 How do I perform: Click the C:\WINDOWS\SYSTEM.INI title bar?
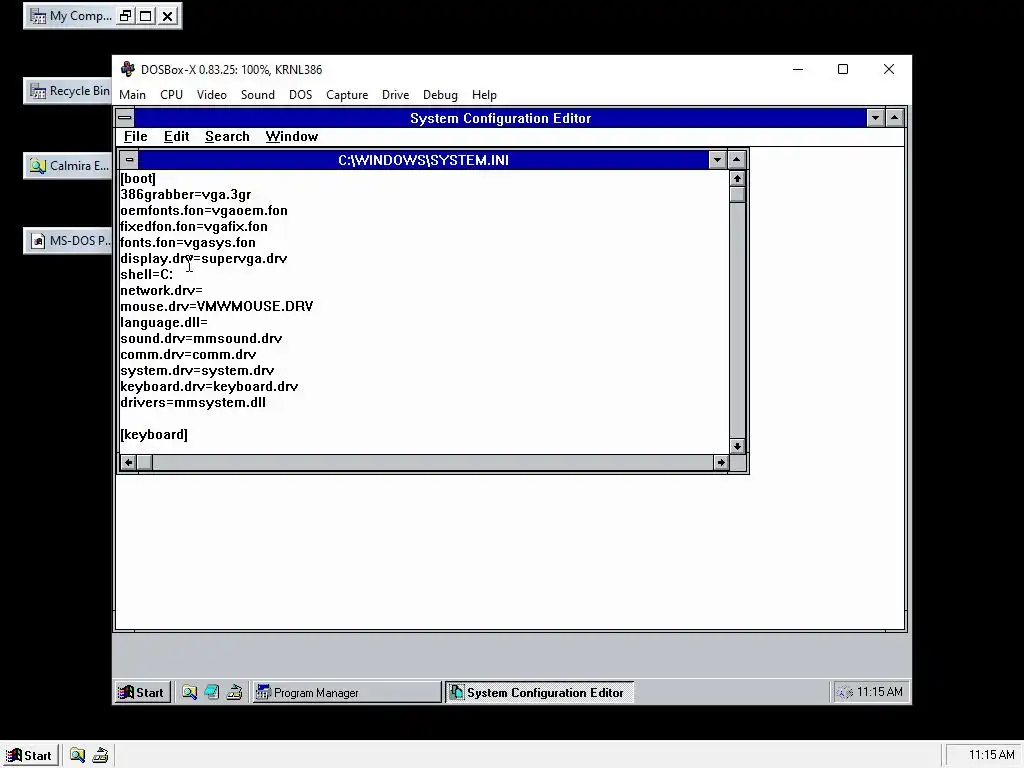423,160
